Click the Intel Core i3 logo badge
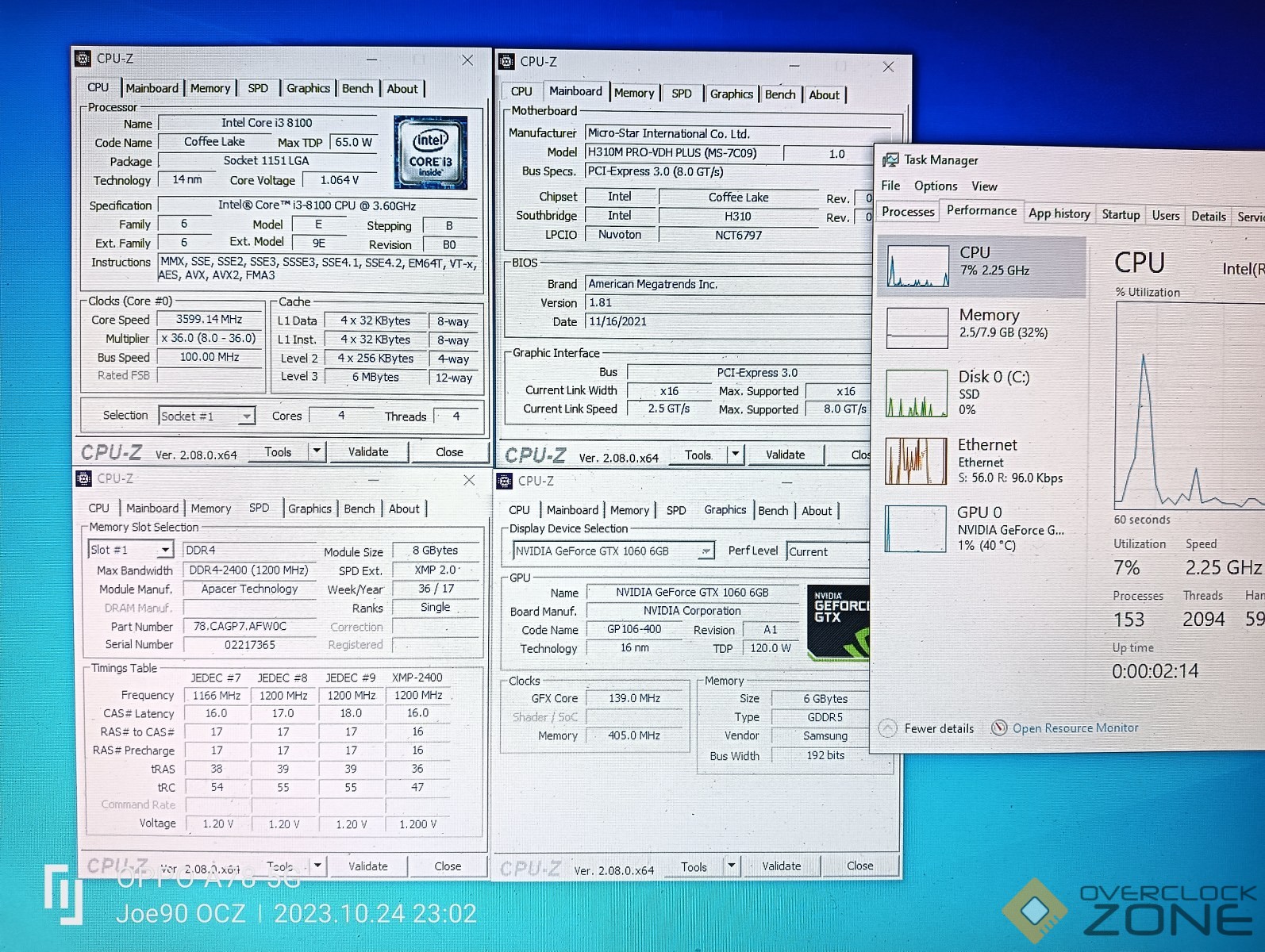The height and width of the screenshot is (952, 1265). (x=431, y=152)
